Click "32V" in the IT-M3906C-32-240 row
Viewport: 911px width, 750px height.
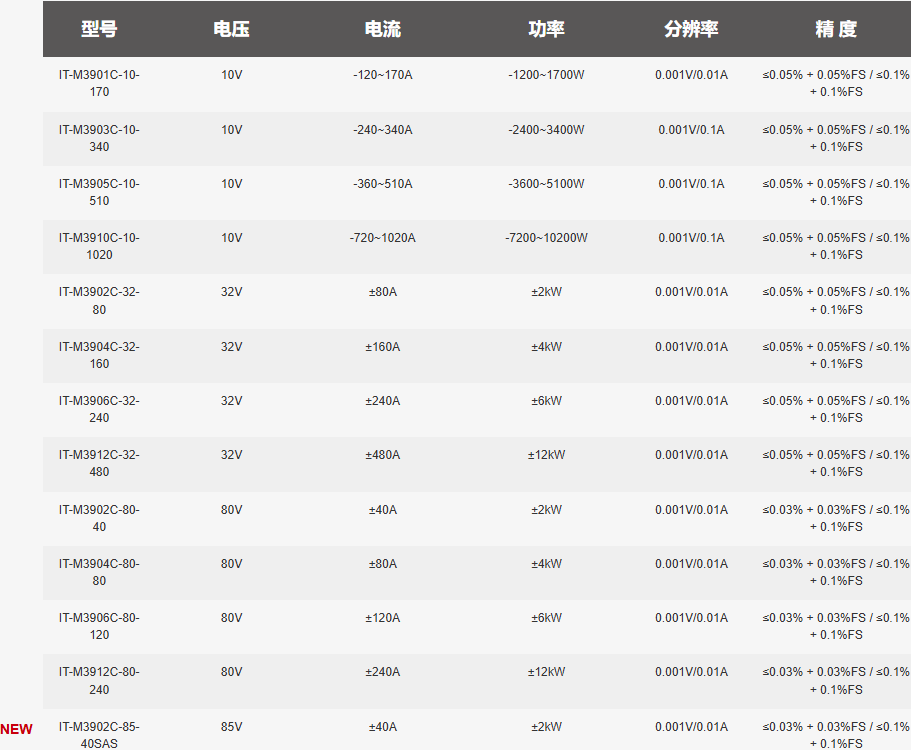(231, 401)
